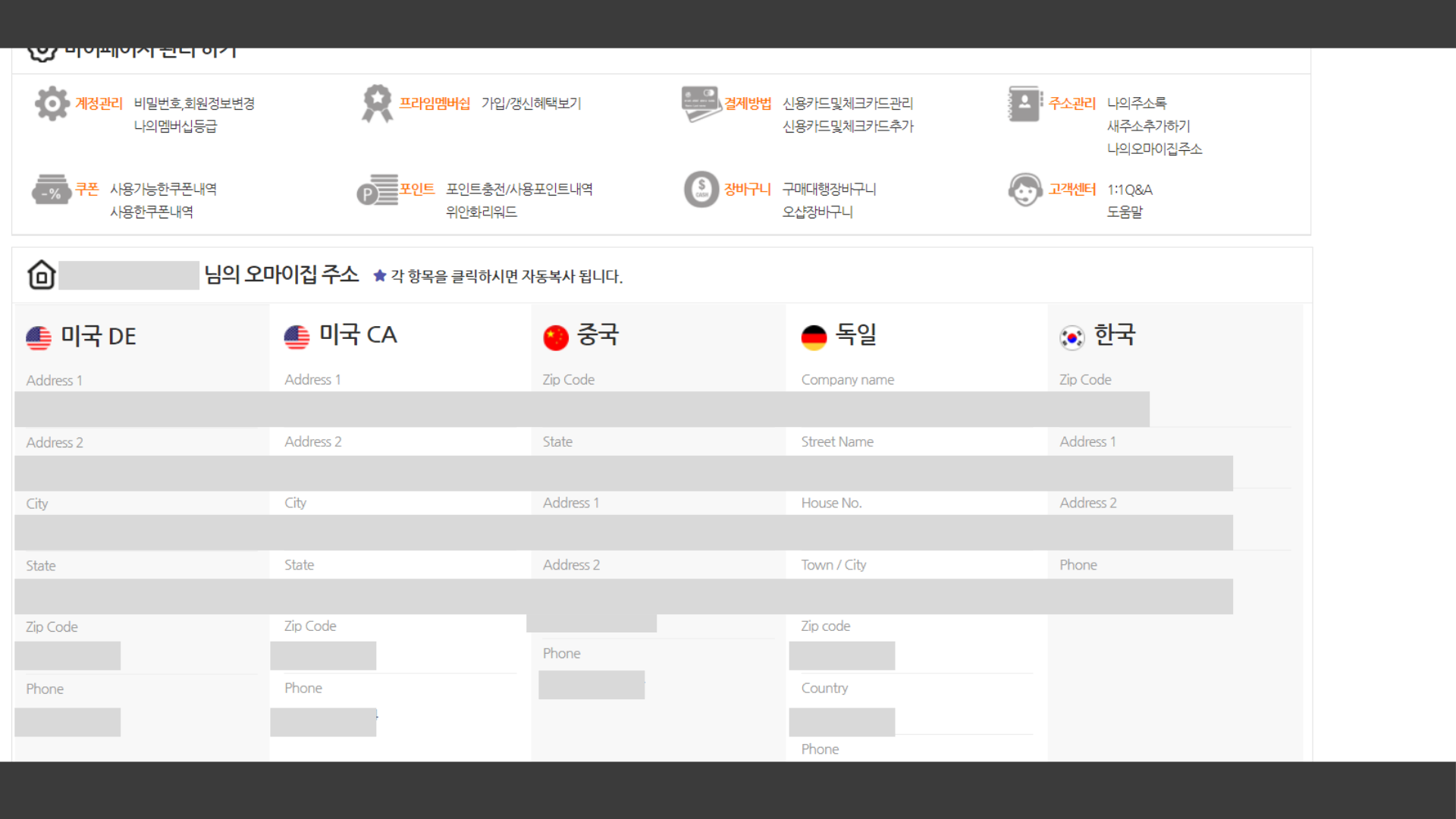
Task: Open the 프라임멤버십 section
Action: (435, 103)
